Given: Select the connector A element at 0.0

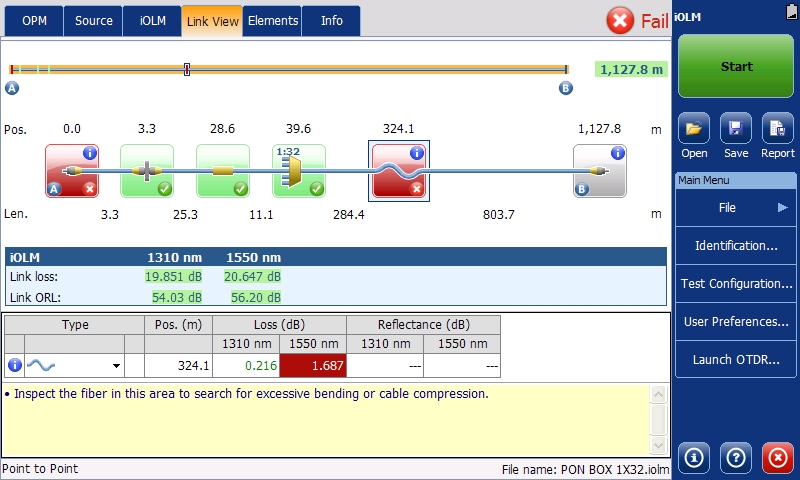Looking at the screenshot, I should [x=71, y=171].
